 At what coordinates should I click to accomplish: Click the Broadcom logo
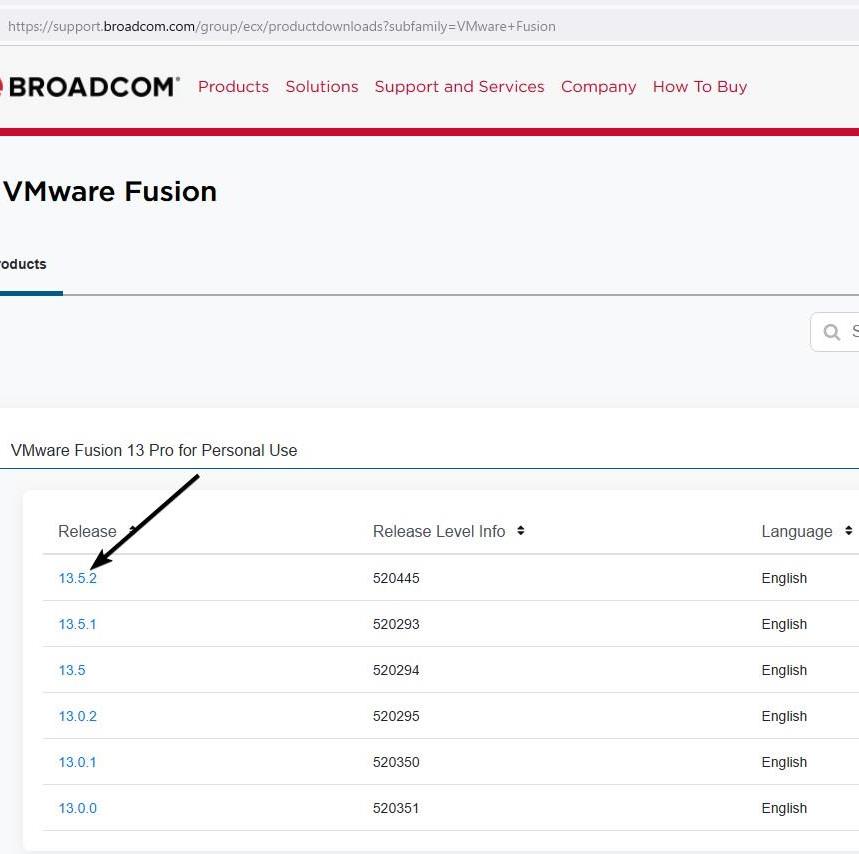tap(90, 86)
